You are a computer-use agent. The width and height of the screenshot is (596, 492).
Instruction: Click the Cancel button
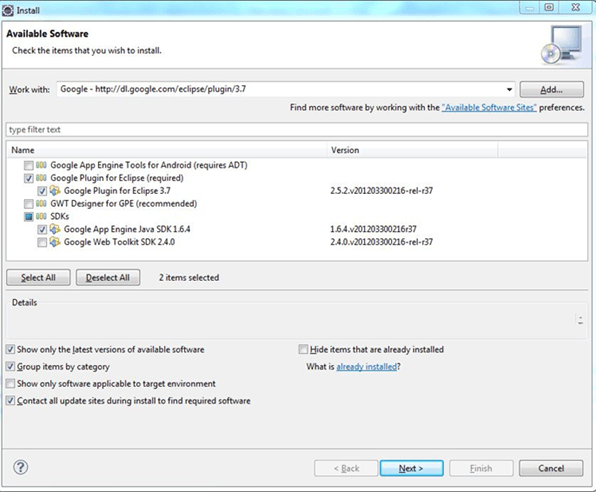(x=551, y=468)
